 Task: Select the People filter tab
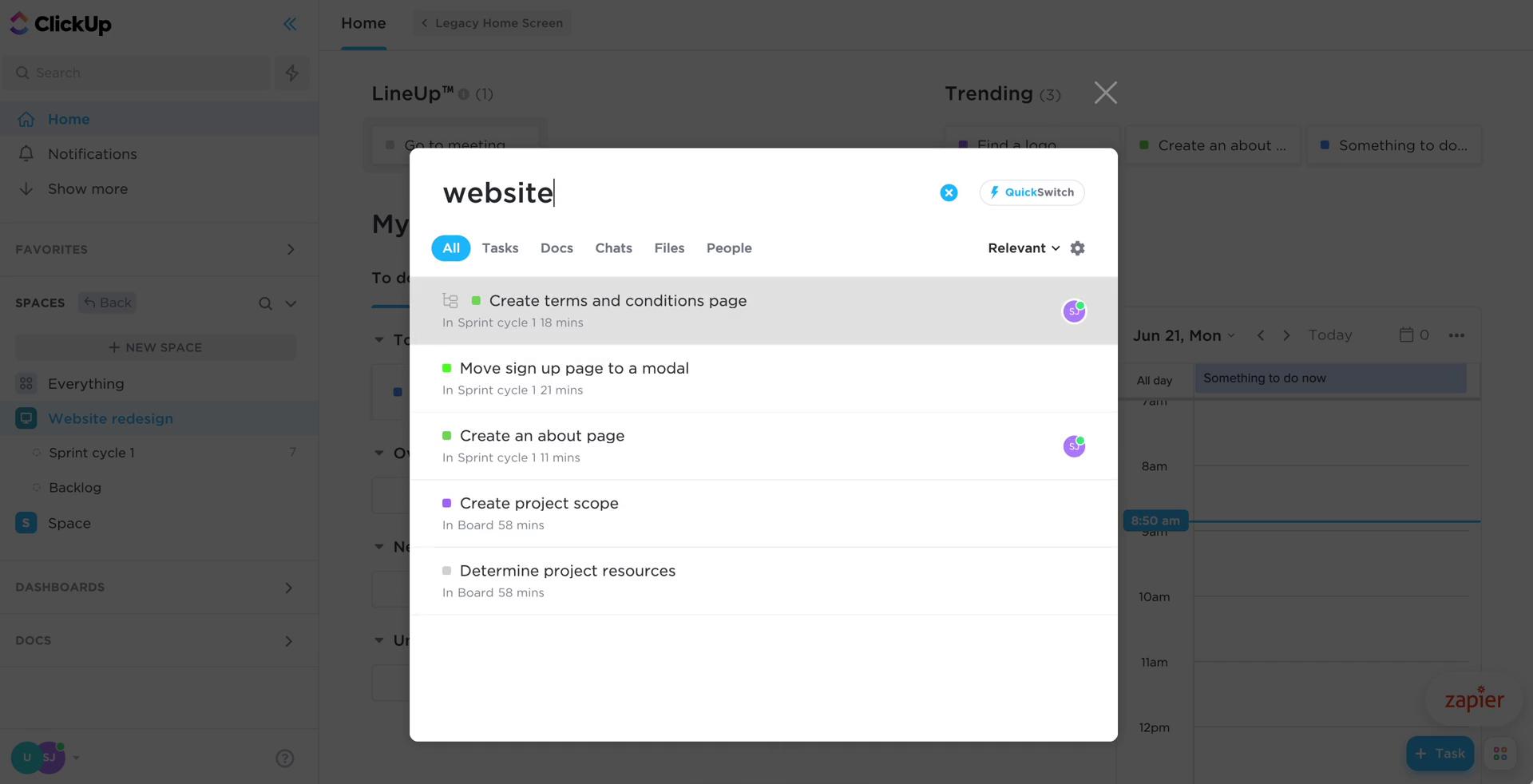click(729, 248)
